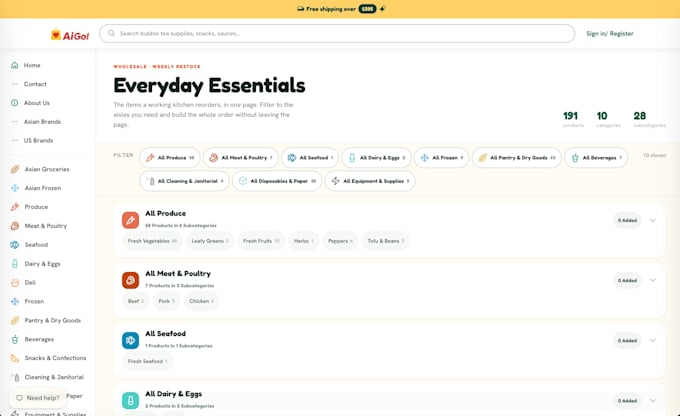Screen dimensions: 680x416
Task: Open Asian Brands in the sidebar
Action: (x=42, y=122)
